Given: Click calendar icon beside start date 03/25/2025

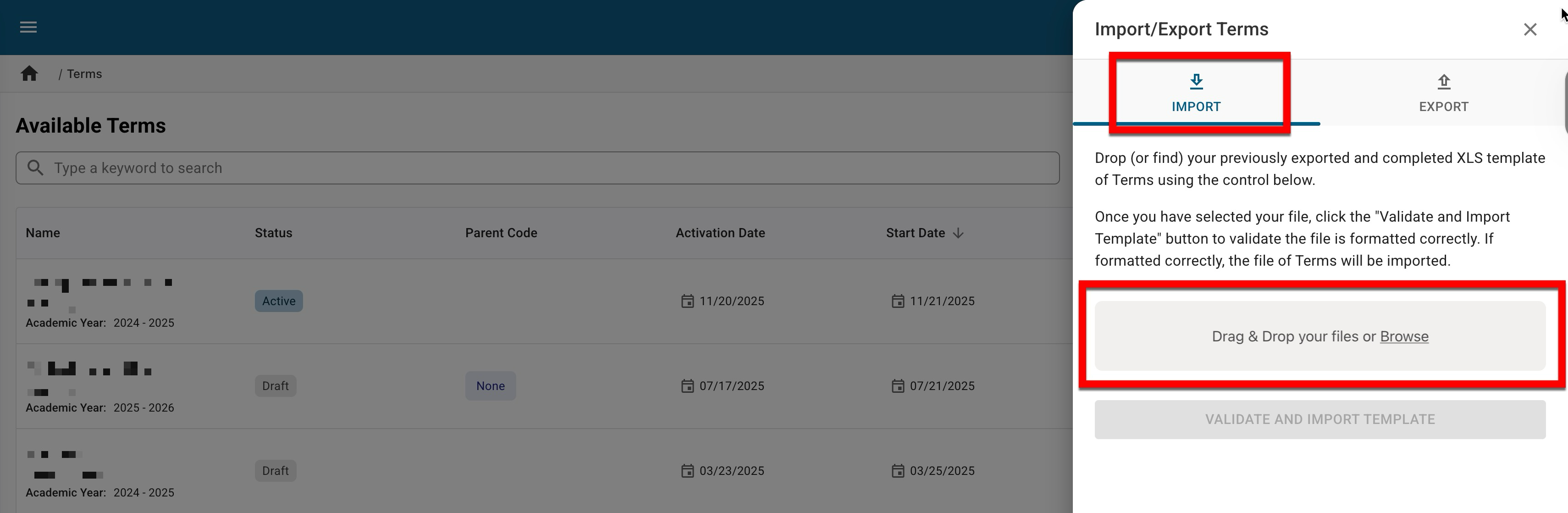Looking at the screenshot, I should click(x=898, y=471).
